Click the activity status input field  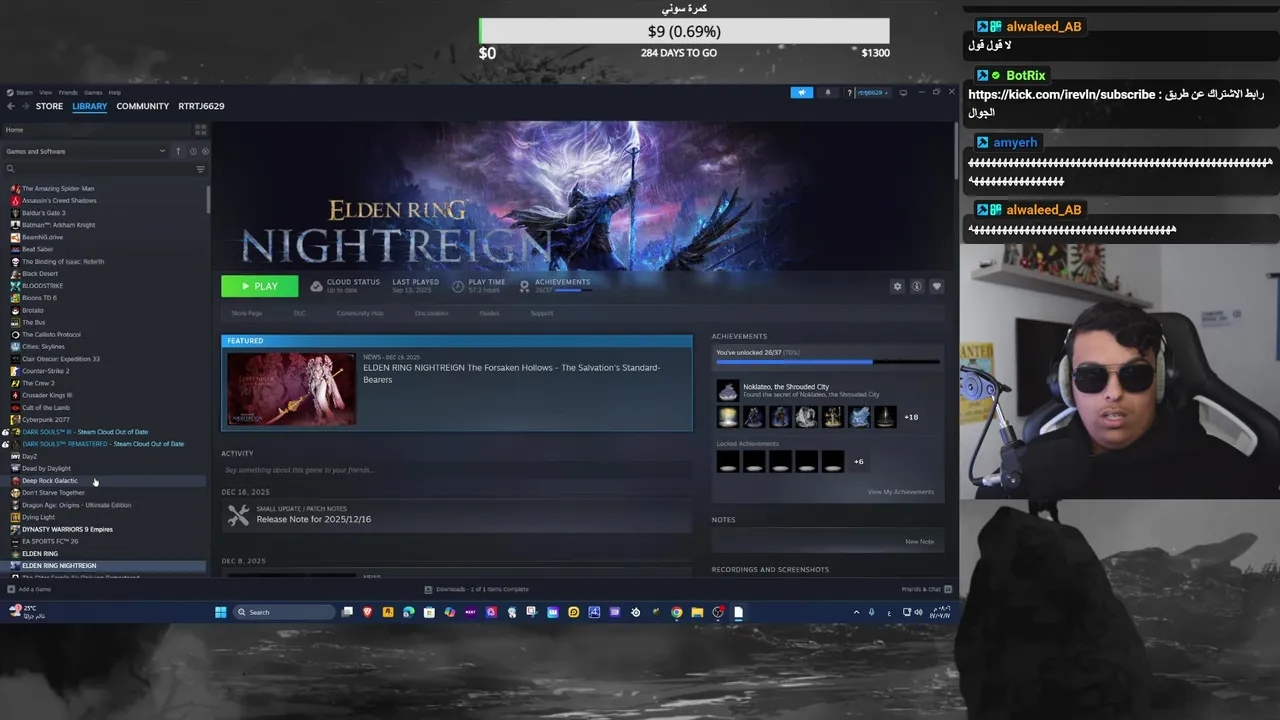coord(456,470)
